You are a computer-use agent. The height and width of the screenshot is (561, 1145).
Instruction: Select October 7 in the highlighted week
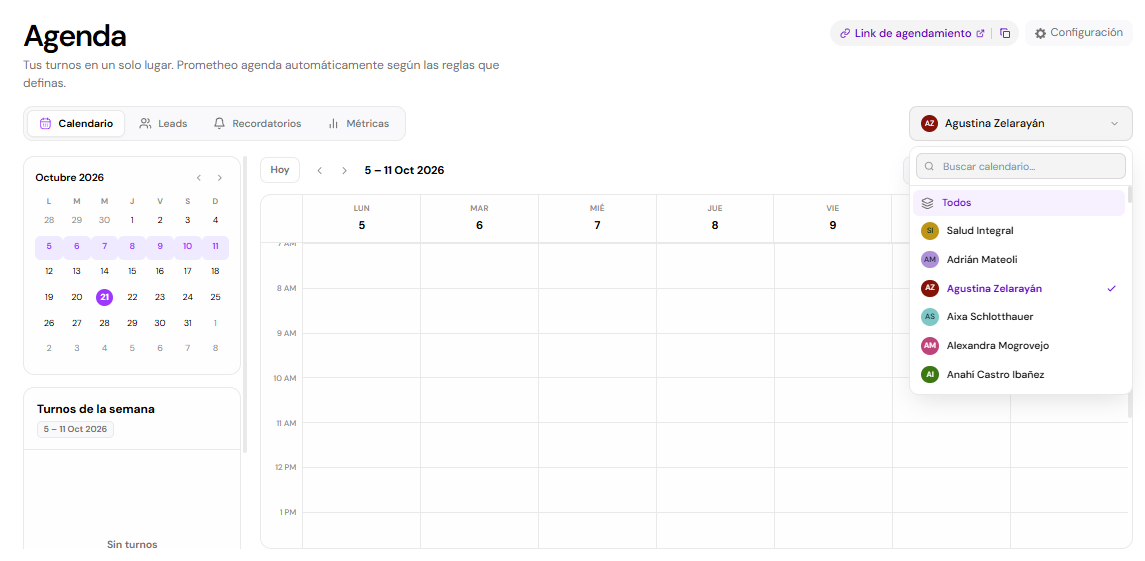tap(104, 246)
